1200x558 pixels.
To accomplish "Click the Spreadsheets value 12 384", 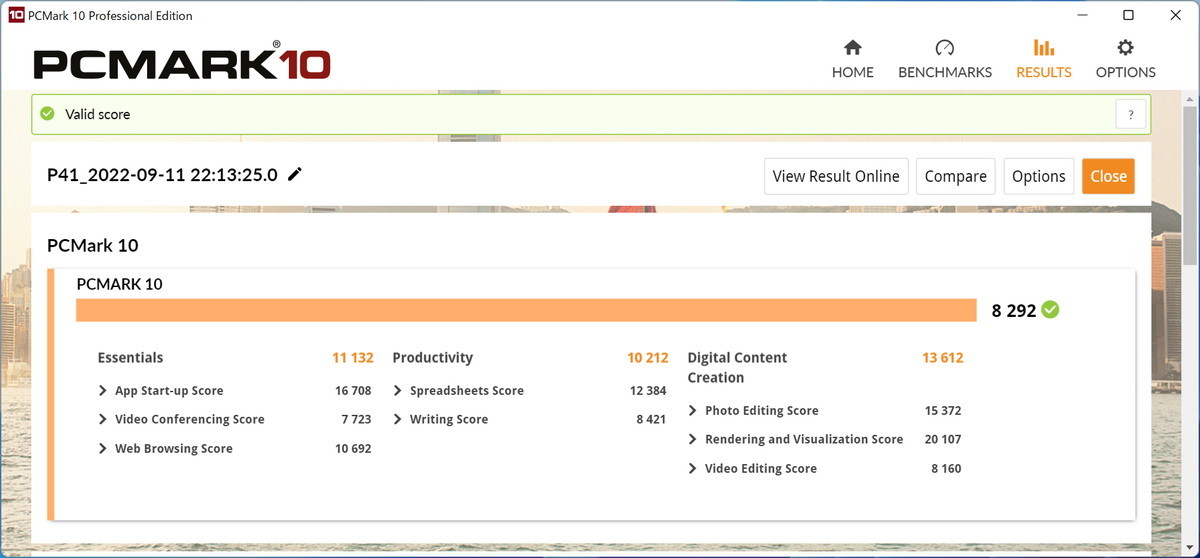I will [648, 391].
